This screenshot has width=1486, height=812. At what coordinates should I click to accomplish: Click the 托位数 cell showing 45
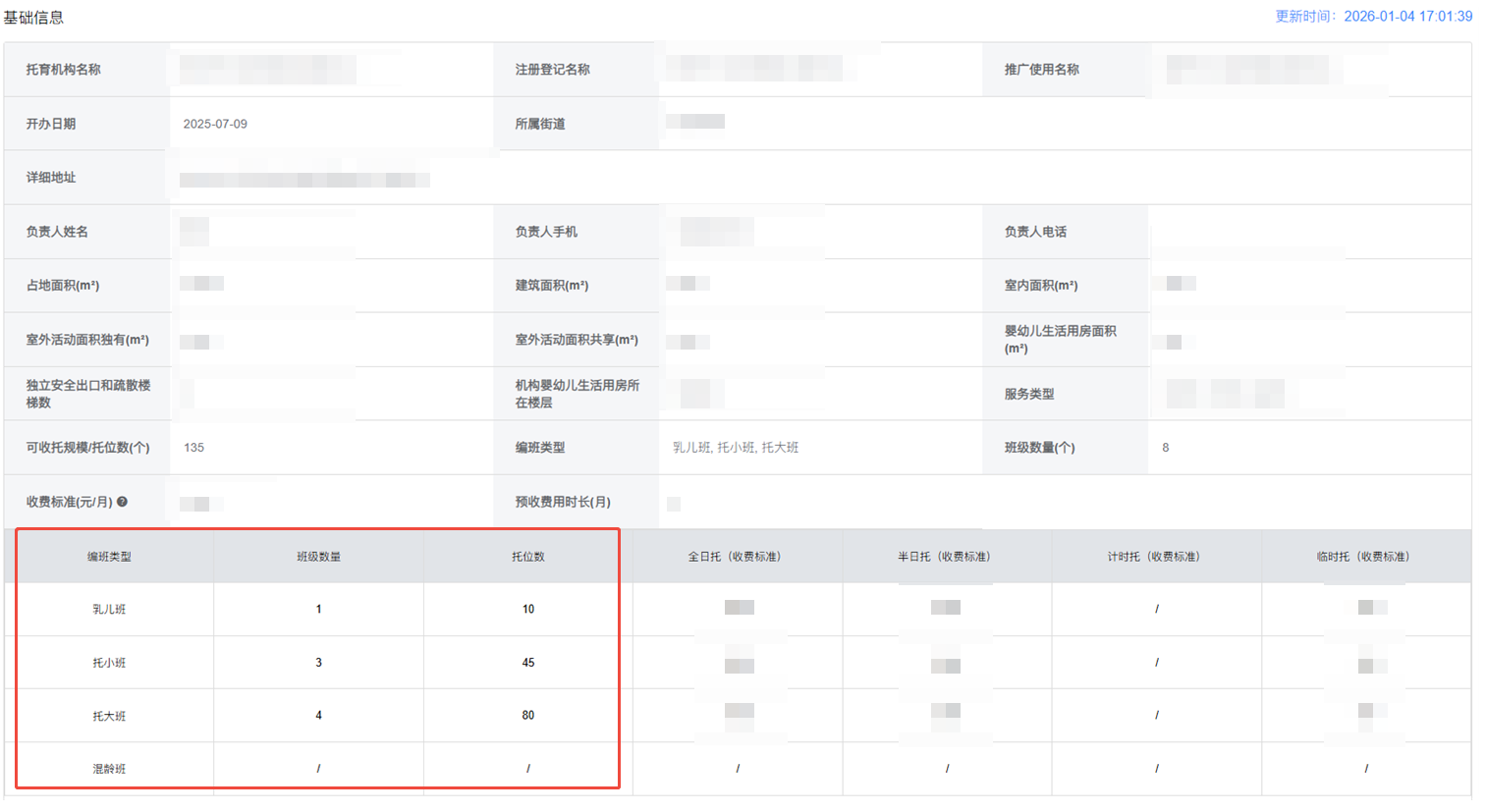[527, 663]
